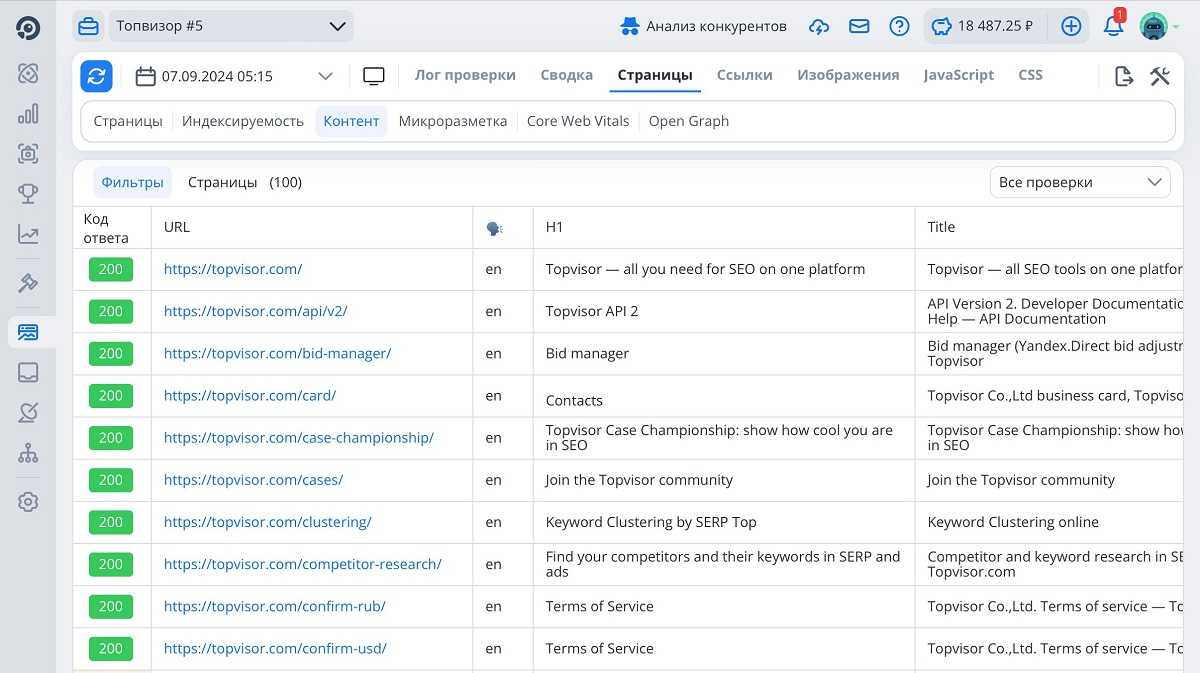Screen dimensions: 1200x673
Task: Open the gear settings icon in the sidebar
Action: 28,502
